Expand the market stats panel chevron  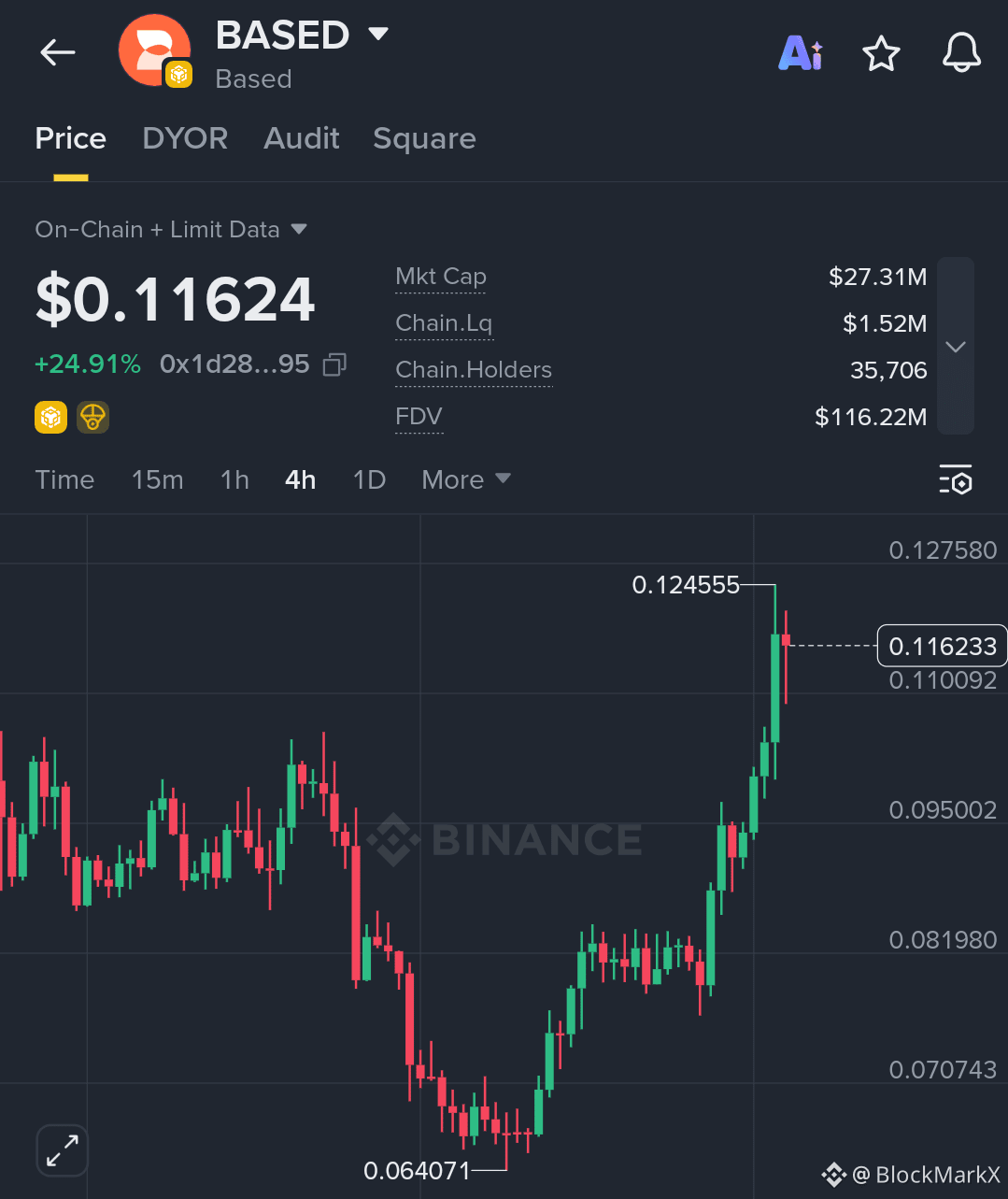[955, 346]
